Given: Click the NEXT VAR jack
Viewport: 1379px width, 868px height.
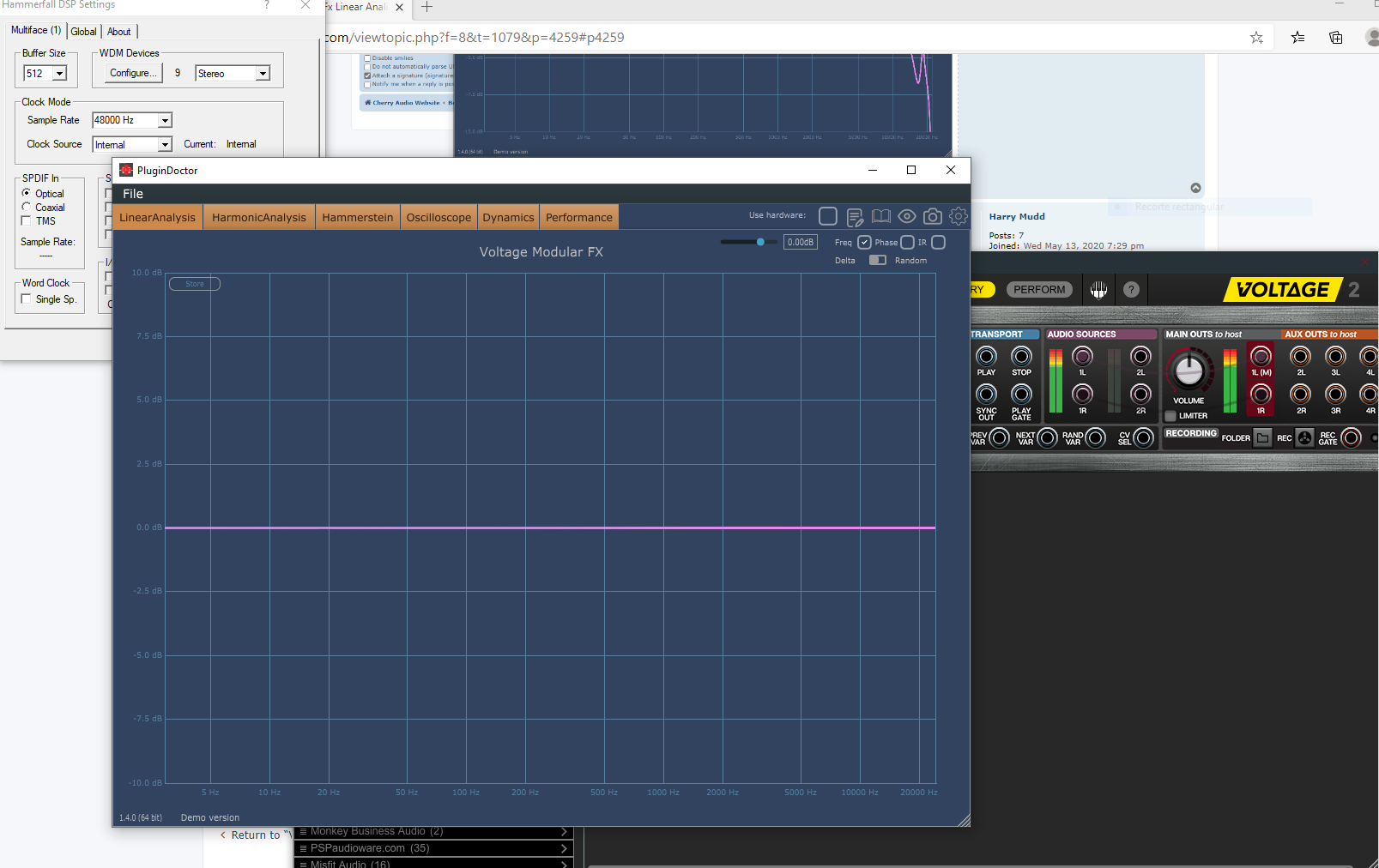Looking at the screenshot, I should pos(1047,438).
